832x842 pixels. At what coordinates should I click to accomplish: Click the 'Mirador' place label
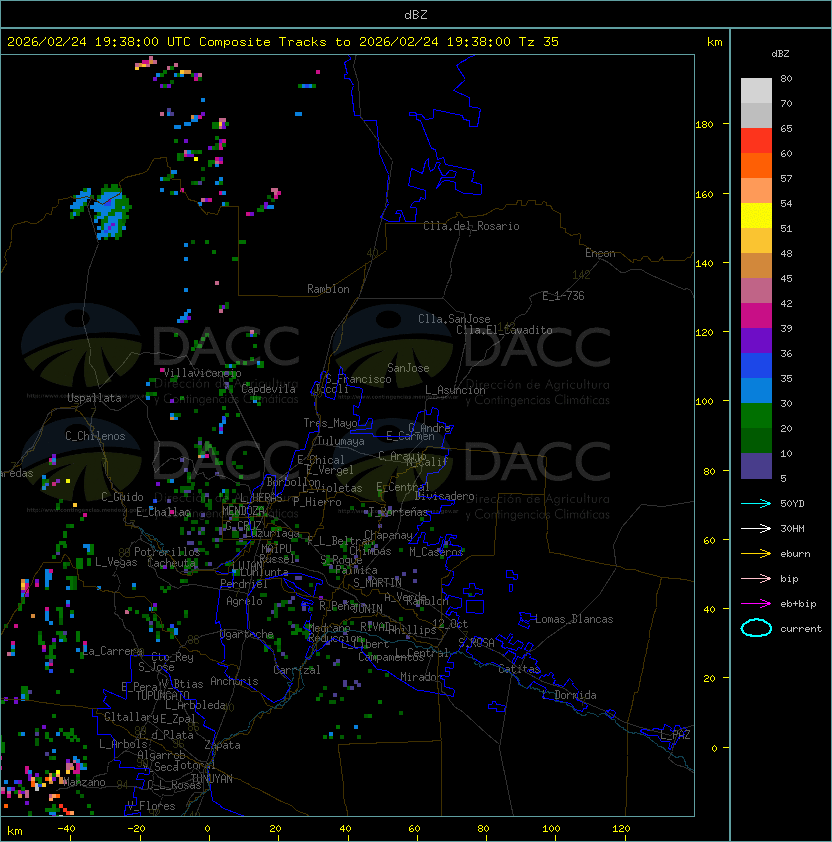click(x=421, y=677)
